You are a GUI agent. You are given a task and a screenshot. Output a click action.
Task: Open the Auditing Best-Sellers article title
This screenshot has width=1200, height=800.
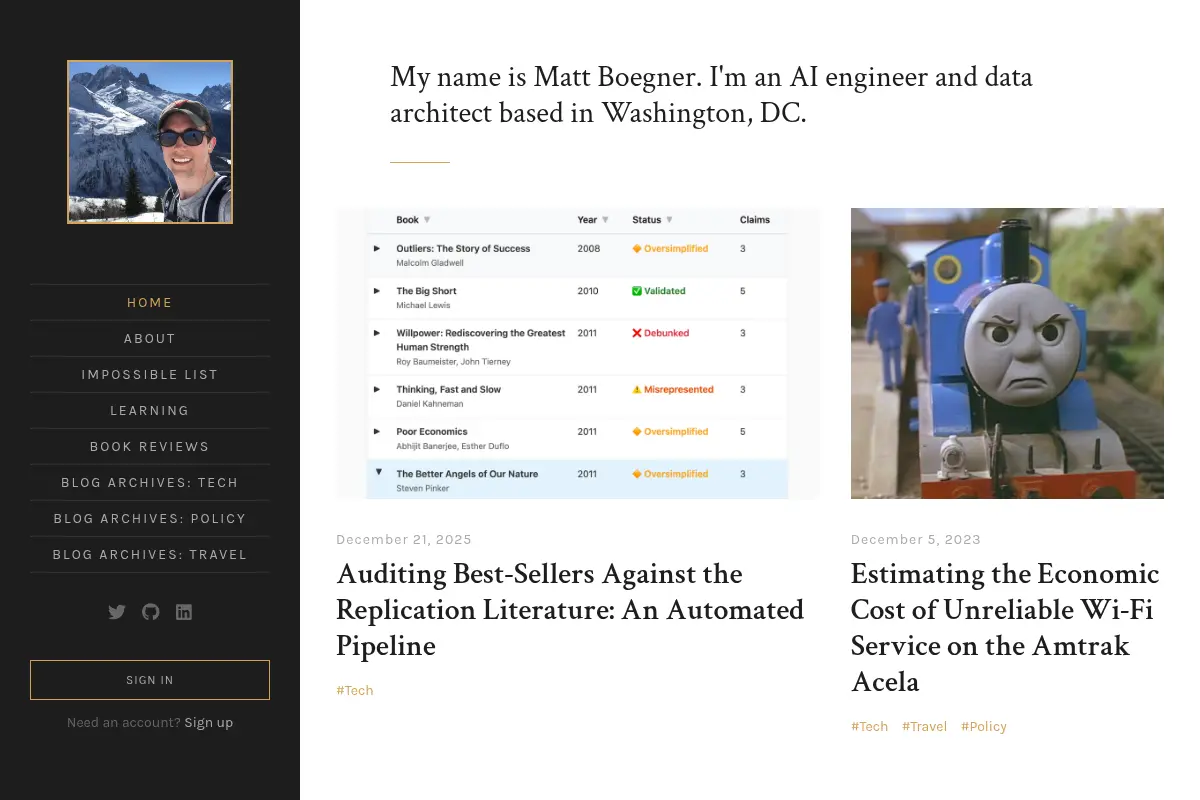click(x=570, y=610)
